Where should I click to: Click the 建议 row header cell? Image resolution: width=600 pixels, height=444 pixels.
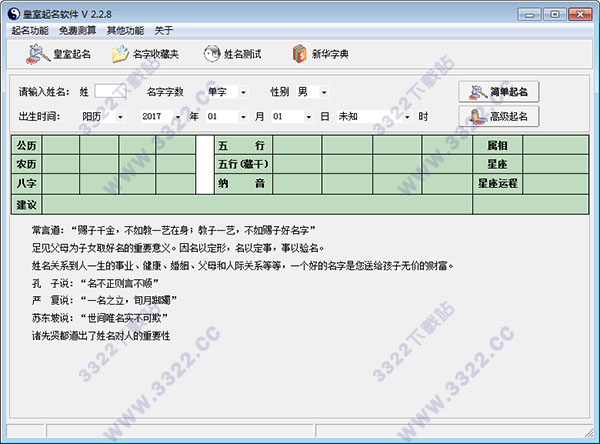click(27, 205)
